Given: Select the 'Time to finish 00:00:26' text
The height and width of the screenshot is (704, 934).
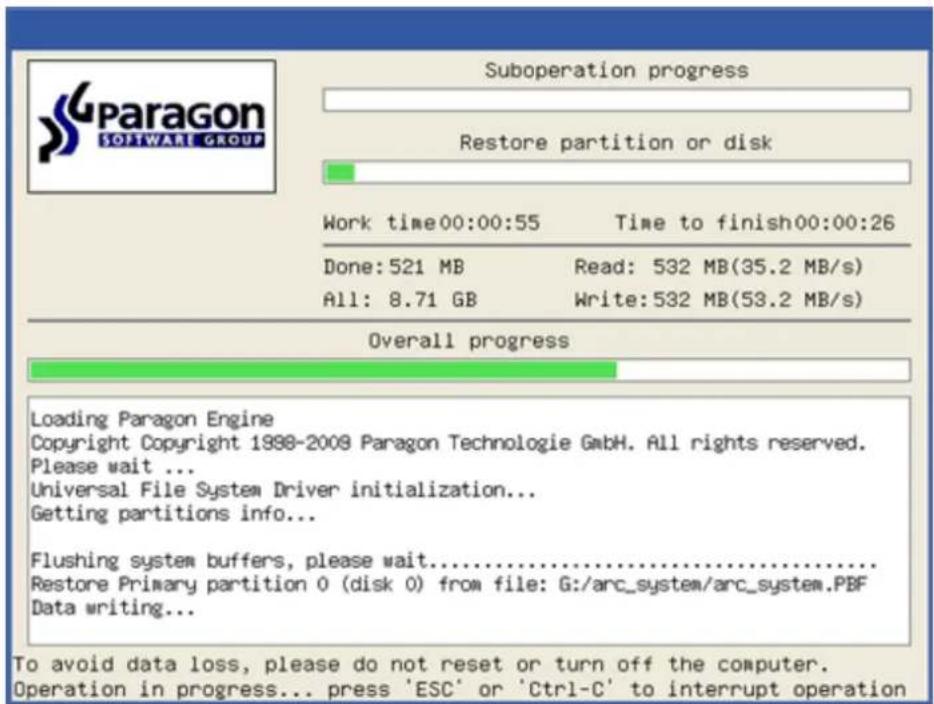Looking at the screenshot, I should click(x=755, y=223).
